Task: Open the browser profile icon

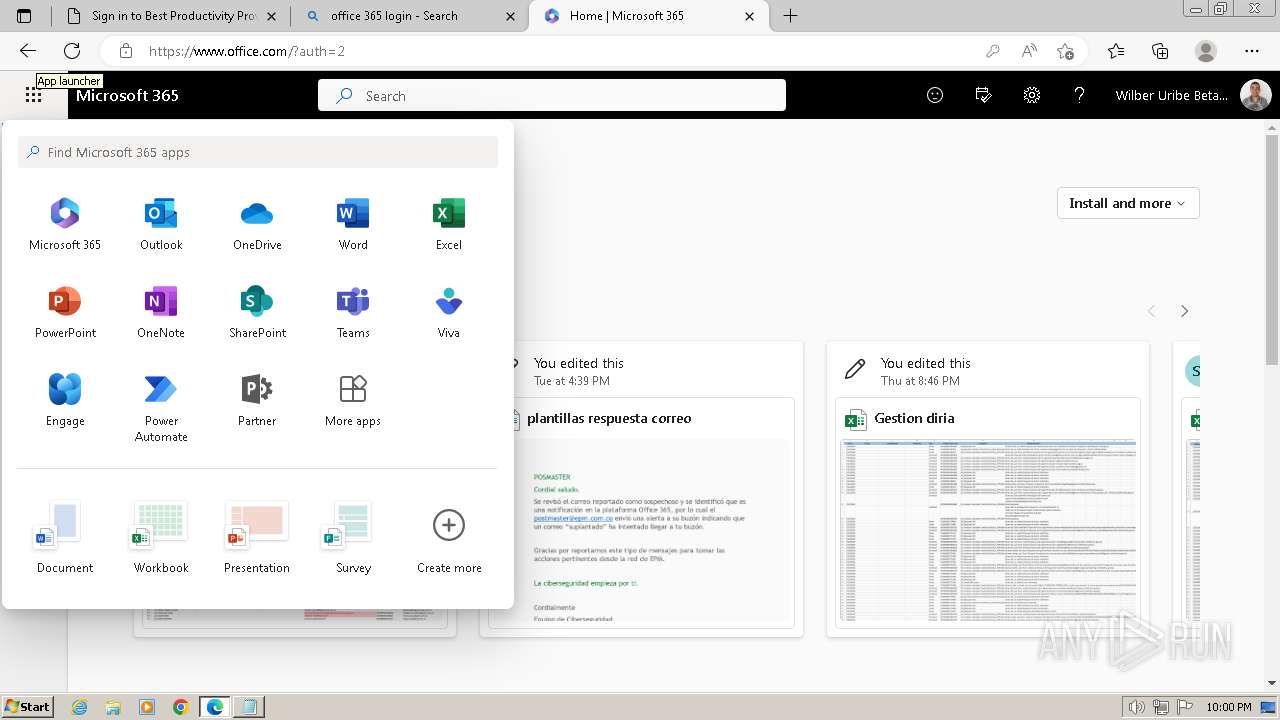Action: click(1206, 51)
